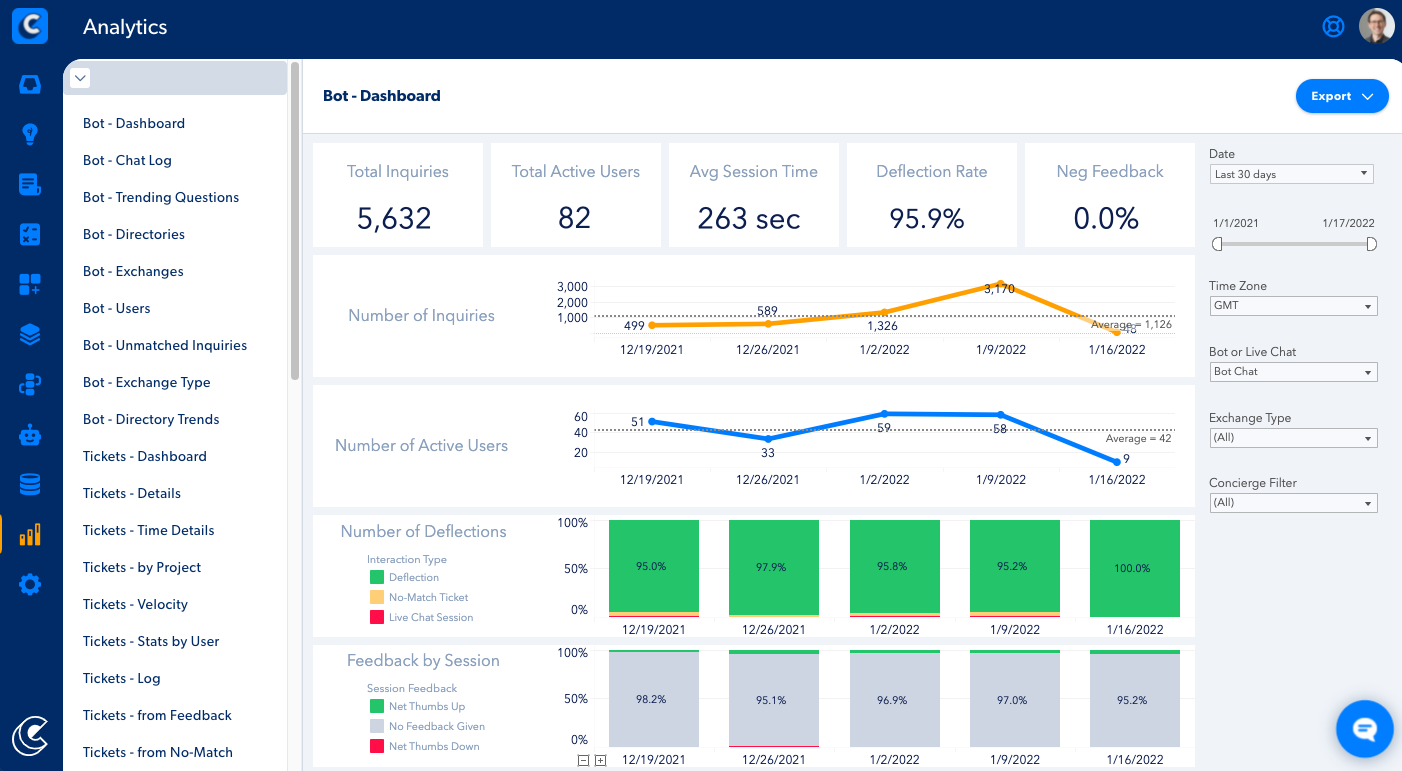Open the Time Zone GMT dropdown
Screen dimensions: 1402x771
click(1293, 306)
